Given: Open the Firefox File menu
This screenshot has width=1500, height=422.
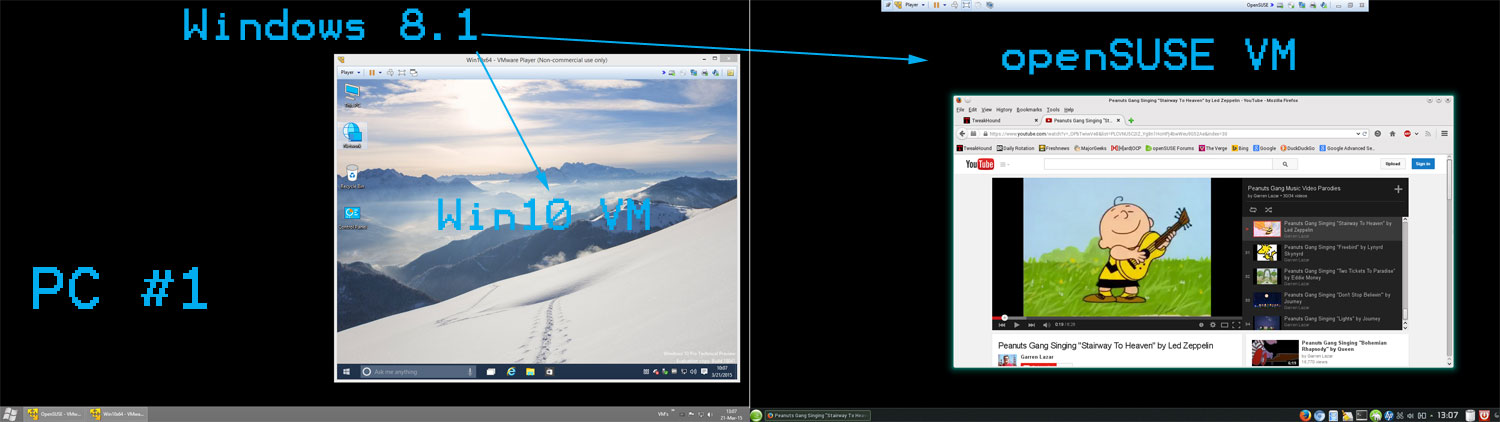Looking at the screenshot, I should (960, 109).
